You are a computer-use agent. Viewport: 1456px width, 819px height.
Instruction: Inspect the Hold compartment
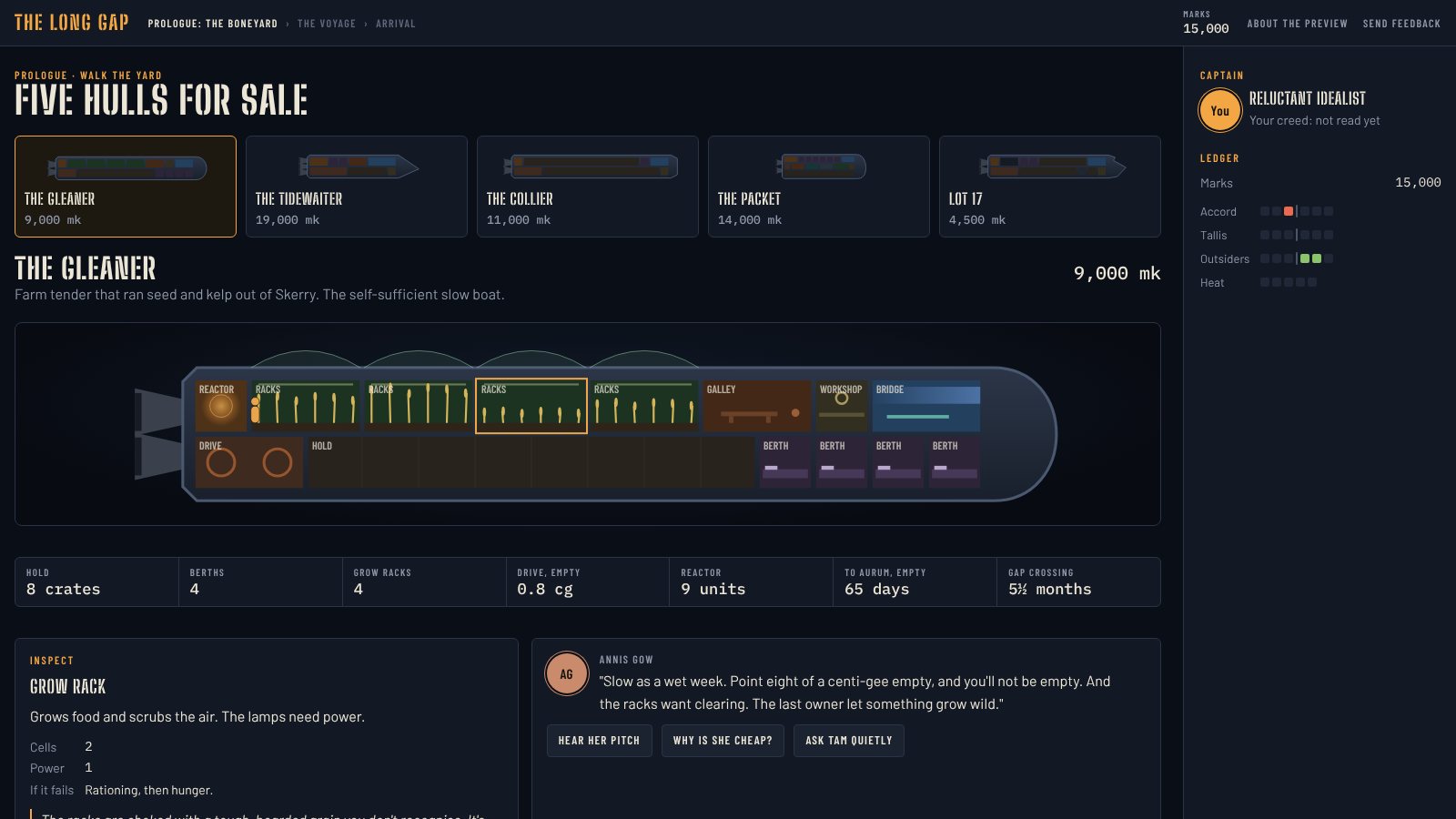pos(531,462)
